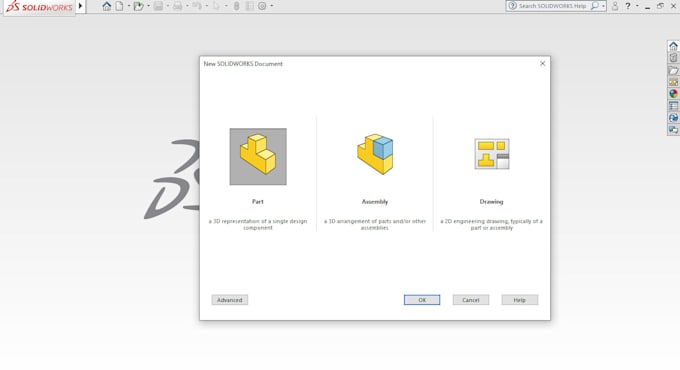Open the Design Library task pane tab
680x370 pixels.
tap(673, 58)
